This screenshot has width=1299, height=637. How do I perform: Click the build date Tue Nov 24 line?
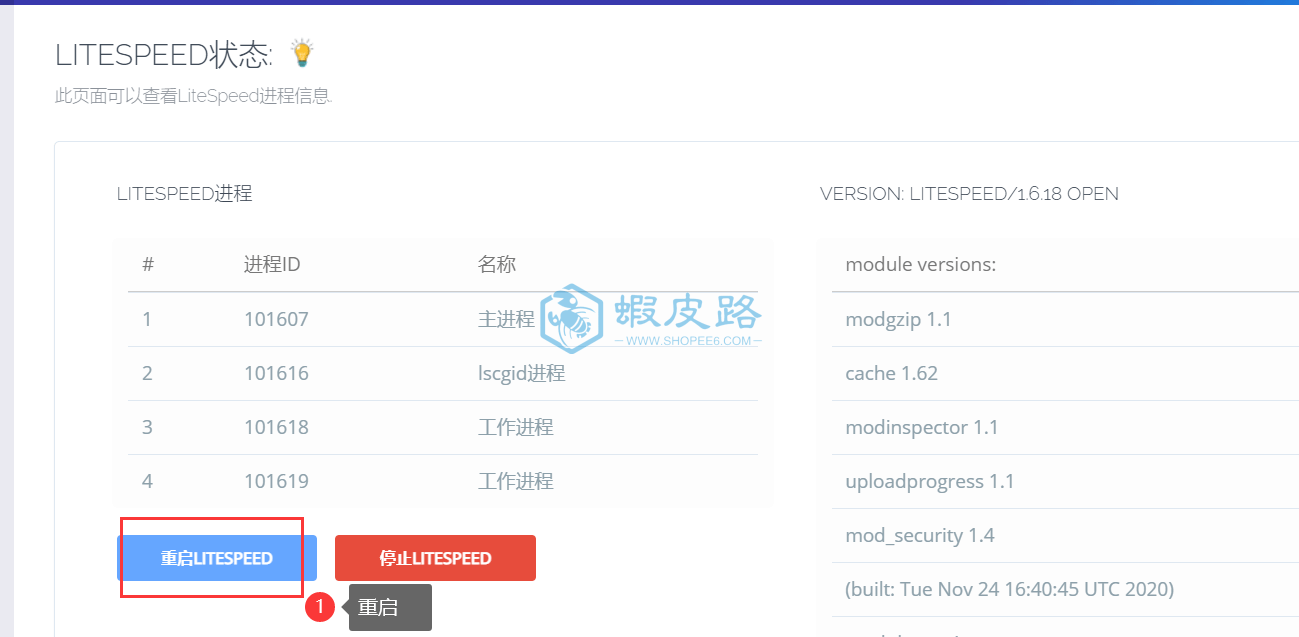1010,589
